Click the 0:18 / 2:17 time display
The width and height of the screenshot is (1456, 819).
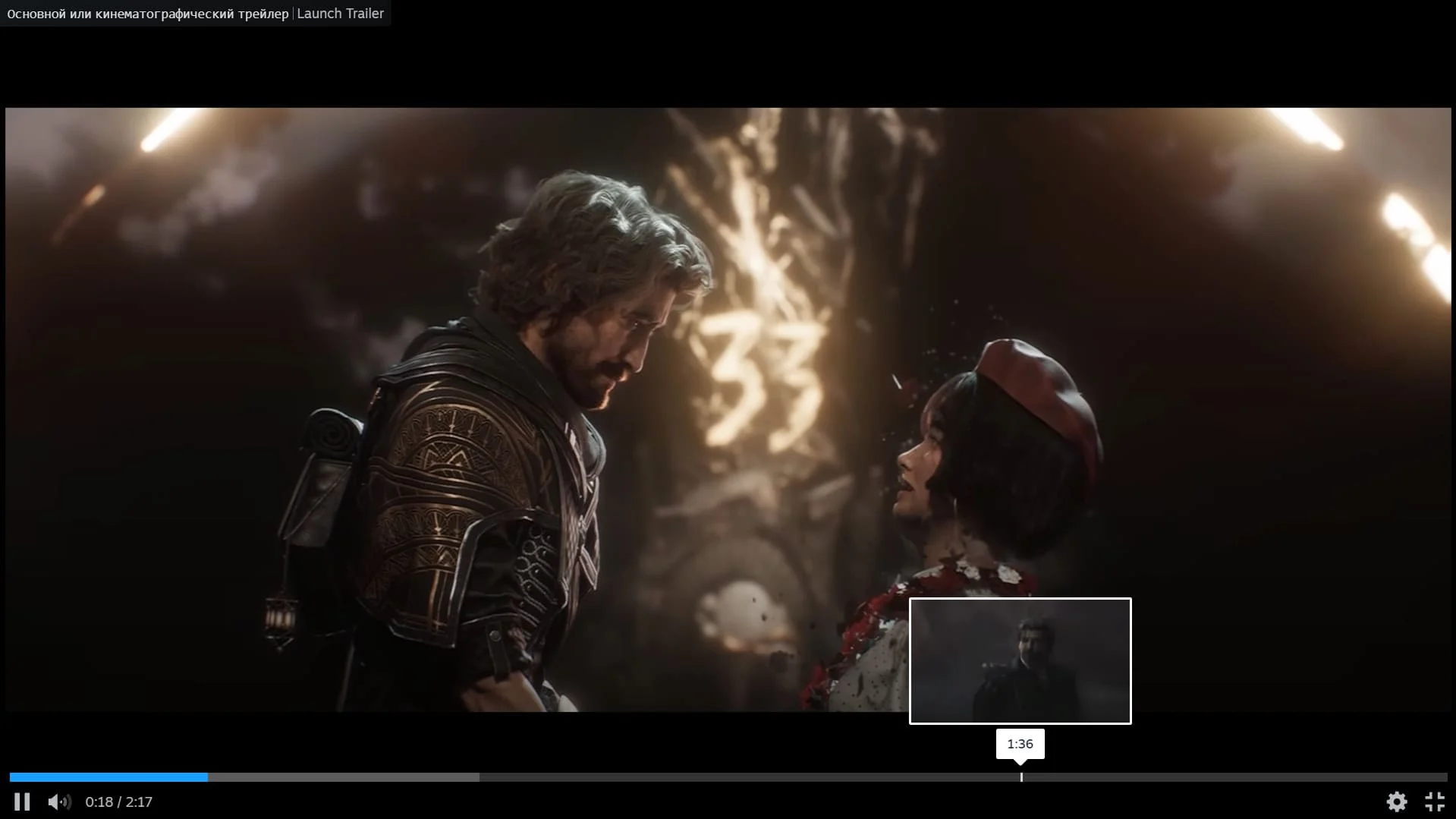(x=119, y=802)
